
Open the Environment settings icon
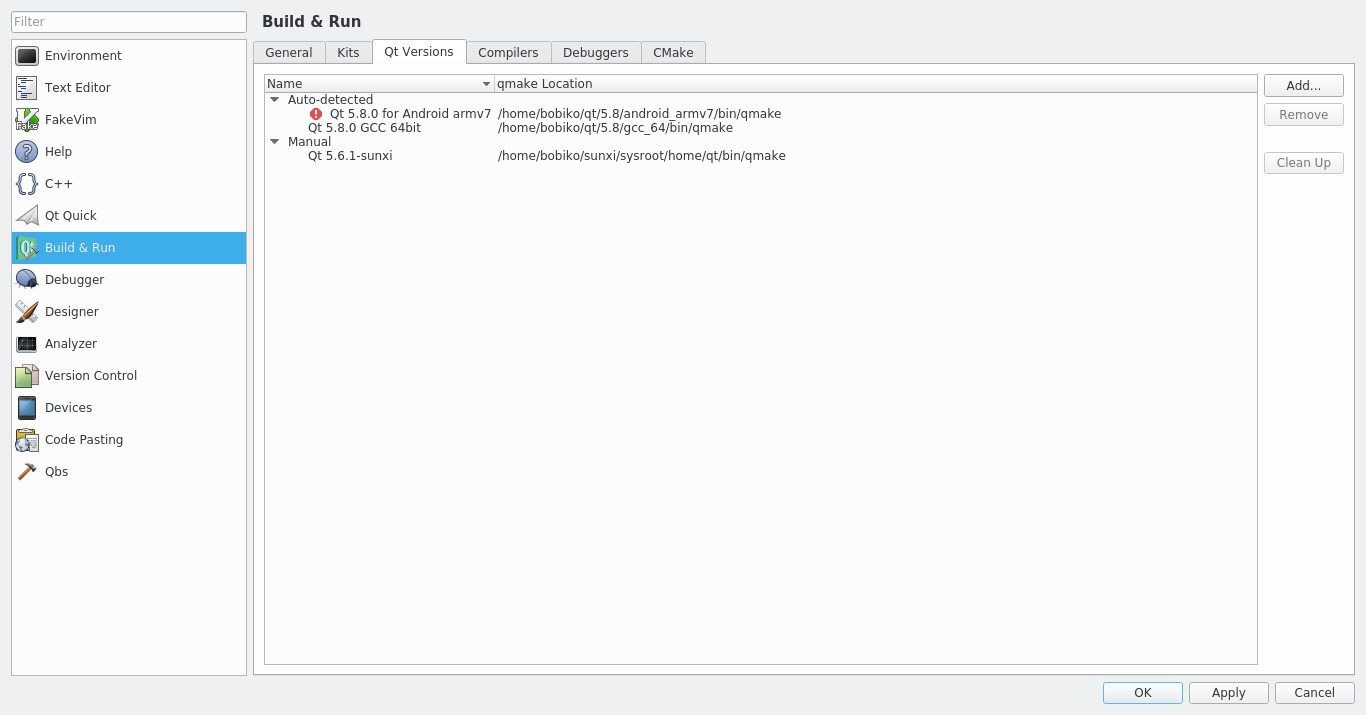point(27,56)
